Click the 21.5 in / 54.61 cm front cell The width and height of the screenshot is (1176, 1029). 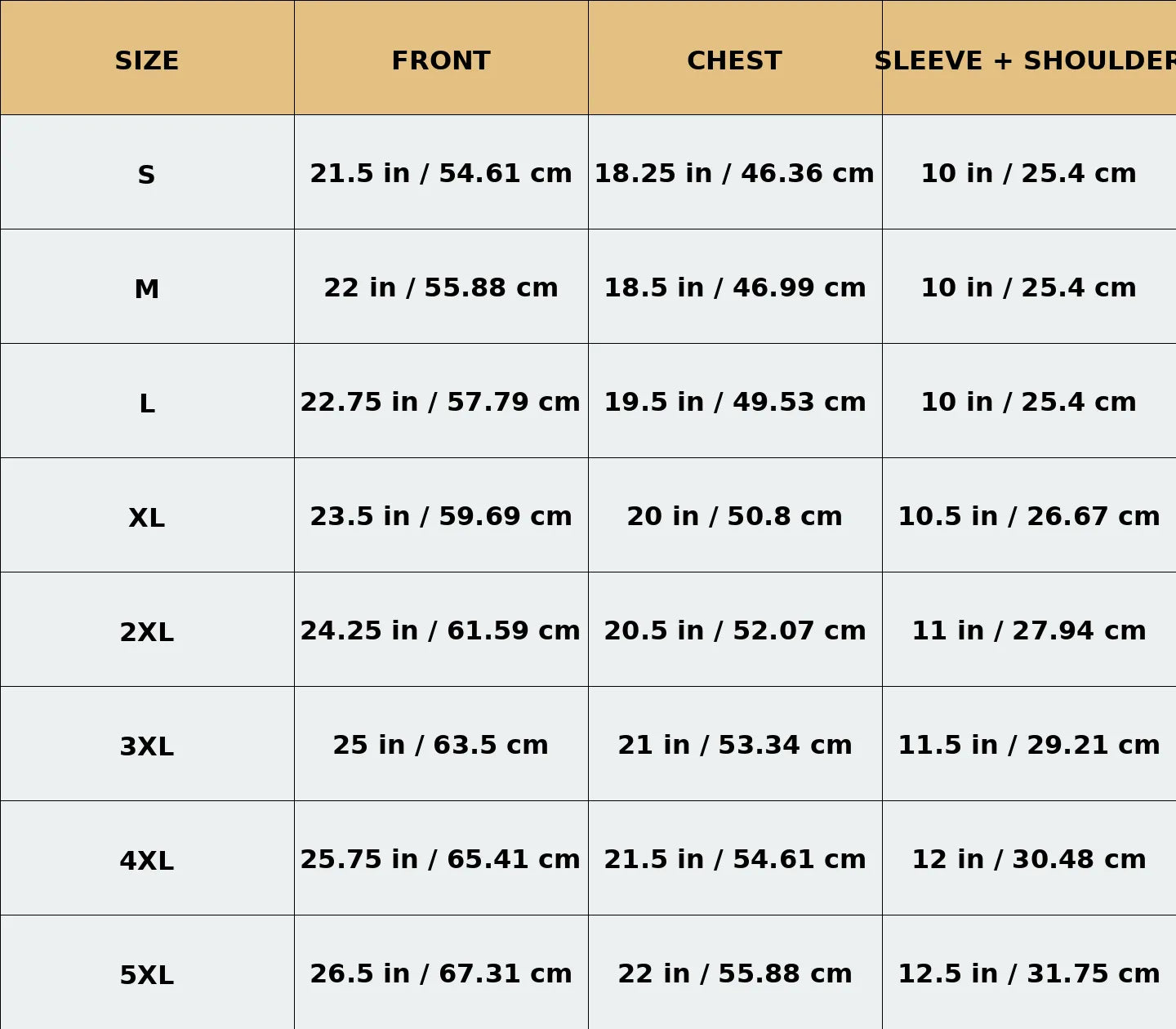tap(441, 173)
